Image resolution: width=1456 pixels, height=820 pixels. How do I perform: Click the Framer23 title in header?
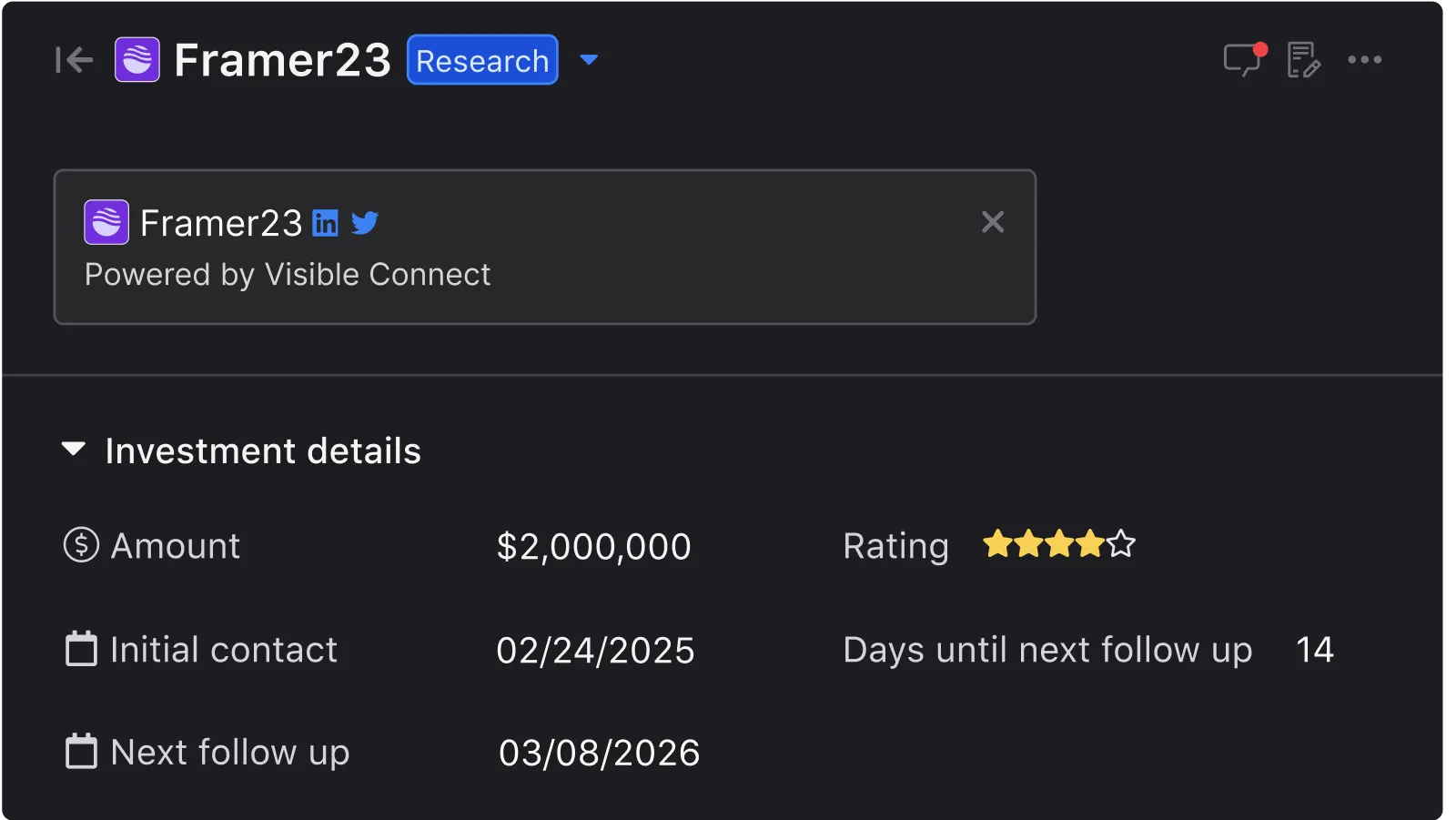[x=282, y=60]
